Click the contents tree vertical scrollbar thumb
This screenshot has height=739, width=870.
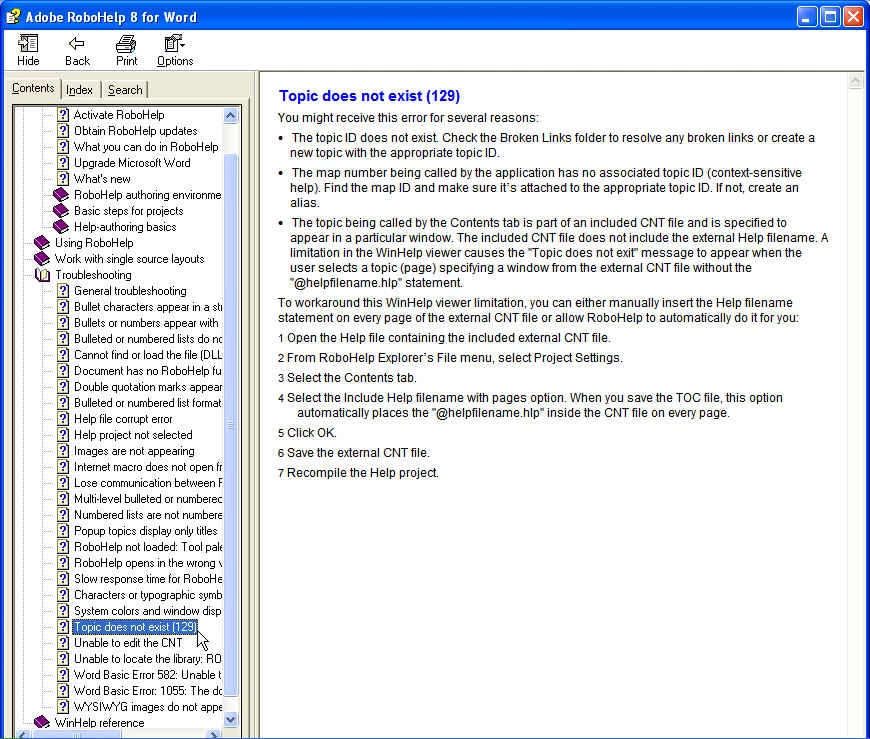tap(230, 424)
